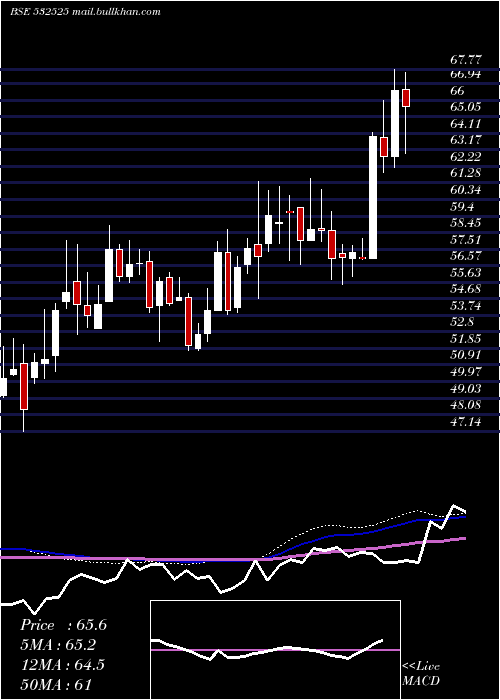Image resolution: width=500 pixels, height=700 pixels.
Task: Click the 52.8 price axis label
Action: click(462, 322)
